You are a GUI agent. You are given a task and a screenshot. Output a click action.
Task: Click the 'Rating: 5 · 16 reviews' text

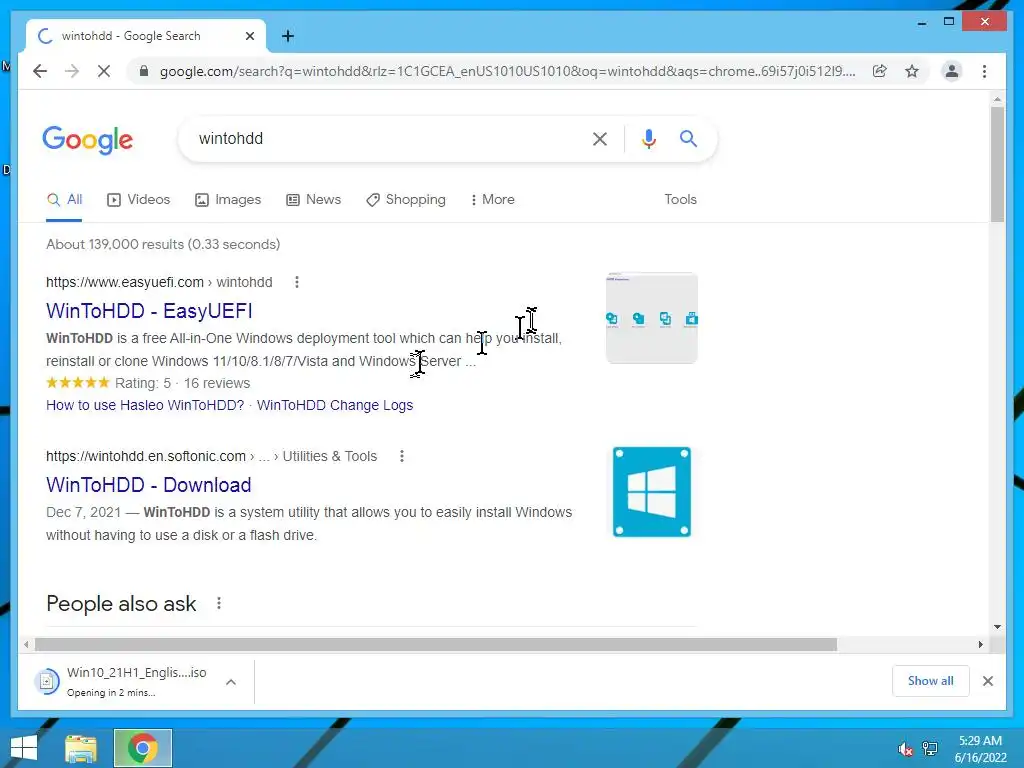182,383
